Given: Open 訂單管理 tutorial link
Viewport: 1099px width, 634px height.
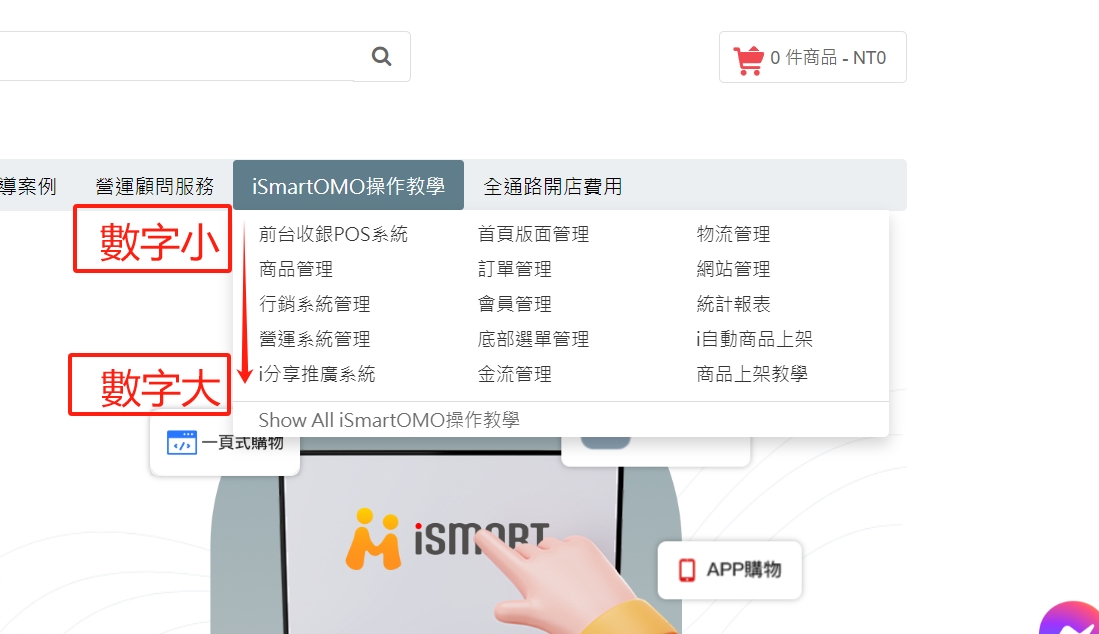Looking at the screenshot, I should [x=514, y=269].
